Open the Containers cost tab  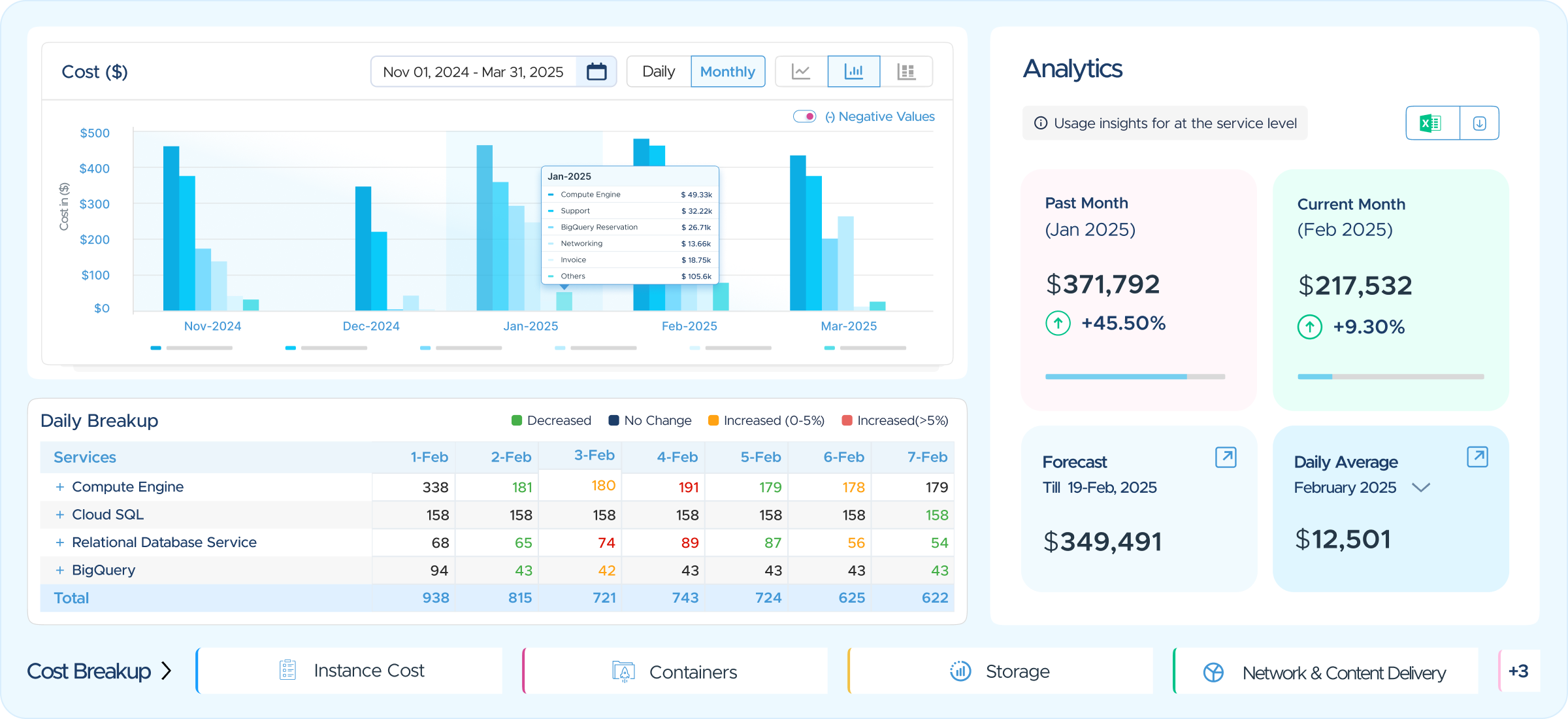(x=675, y=671)
